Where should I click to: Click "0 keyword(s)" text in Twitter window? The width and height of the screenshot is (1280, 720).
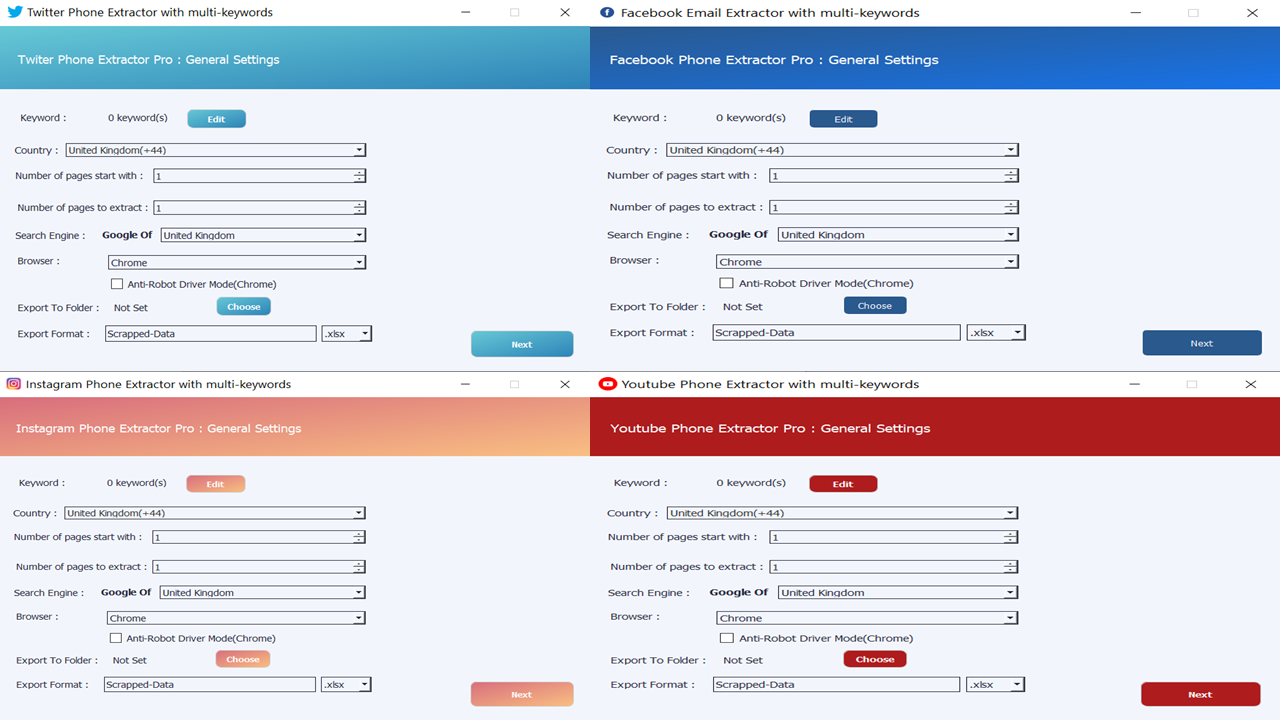pyautogui.click(x=138, y=118)
